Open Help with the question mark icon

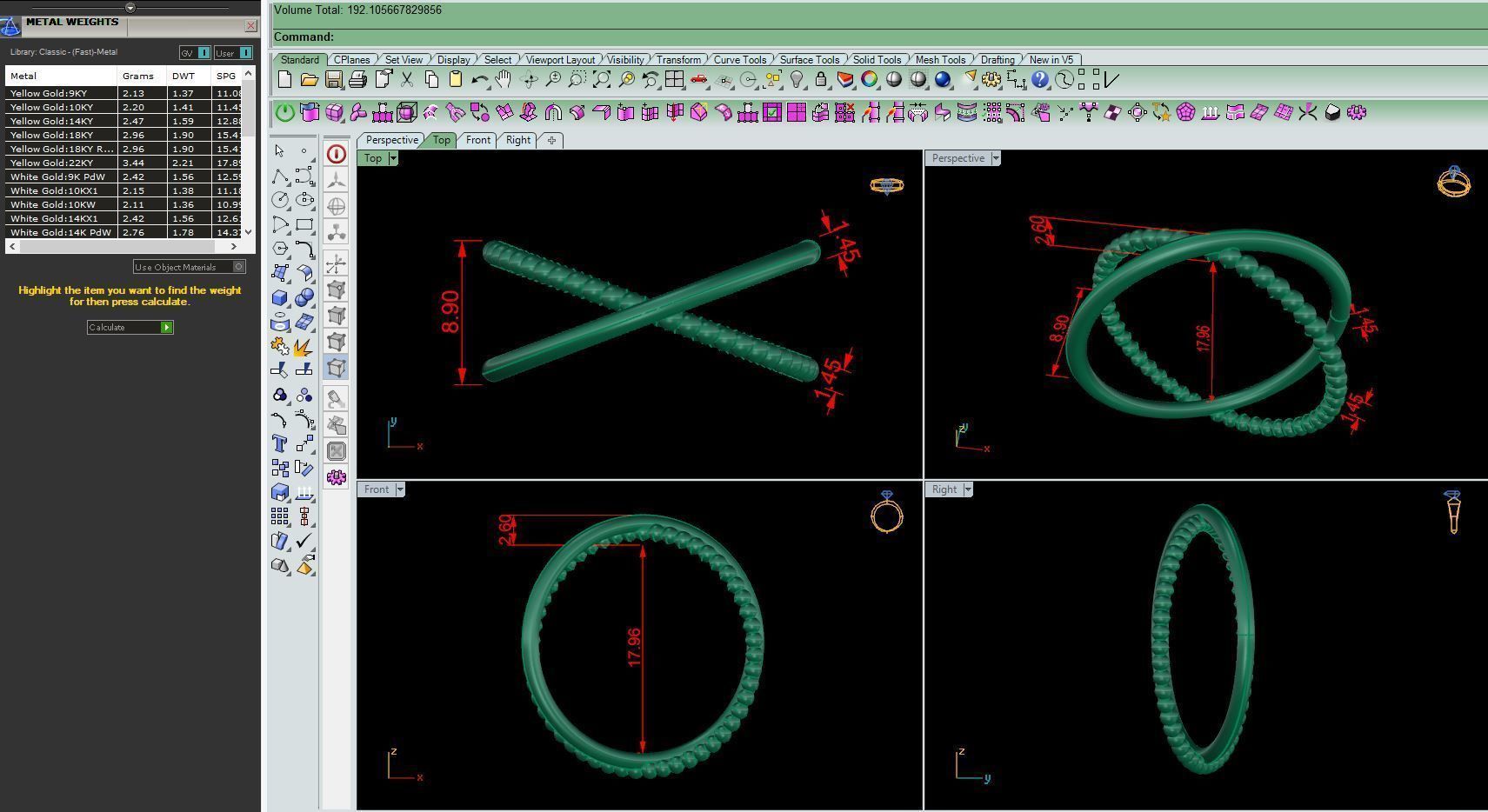(1039, 80)
